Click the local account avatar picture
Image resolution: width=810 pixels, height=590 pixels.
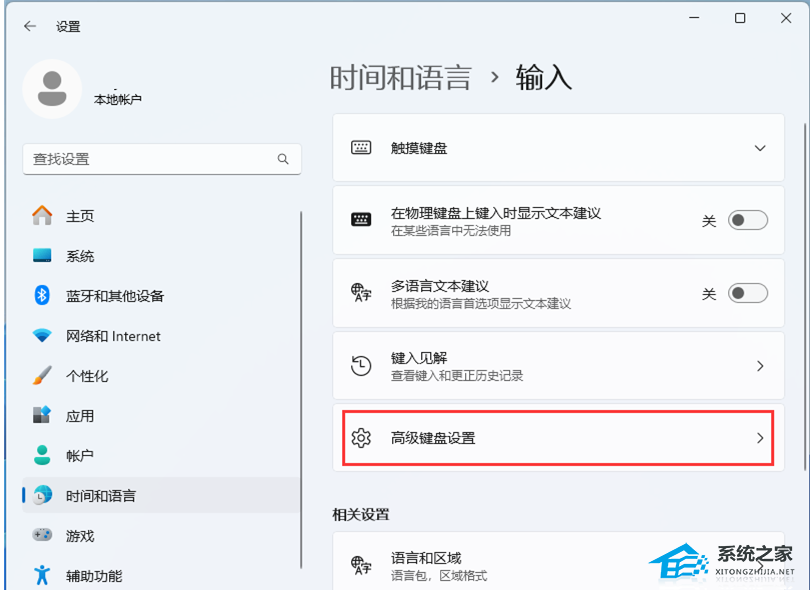coord(52,88)
